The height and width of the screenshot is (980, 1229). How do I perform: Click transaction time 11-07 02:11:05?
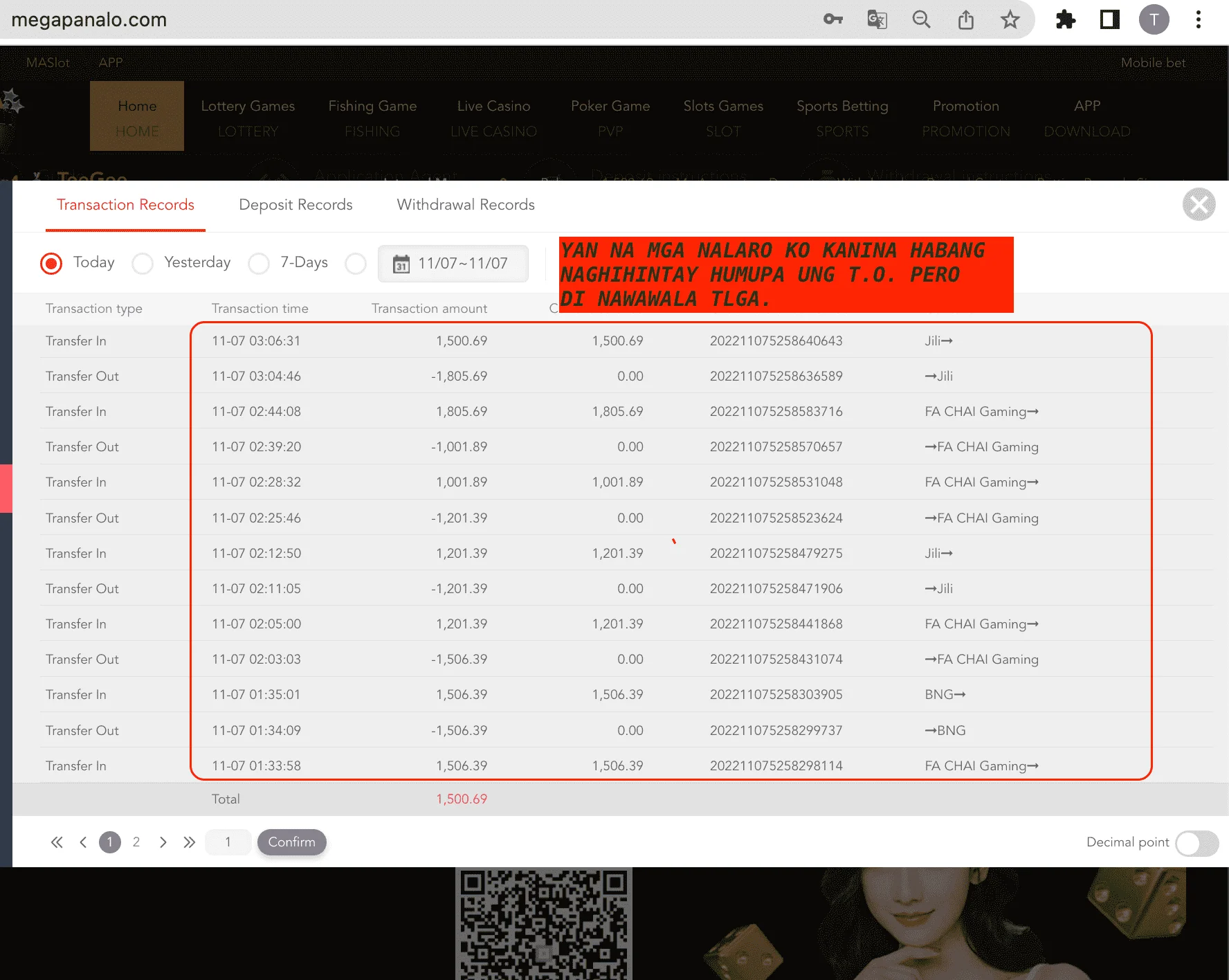[256, 589]
